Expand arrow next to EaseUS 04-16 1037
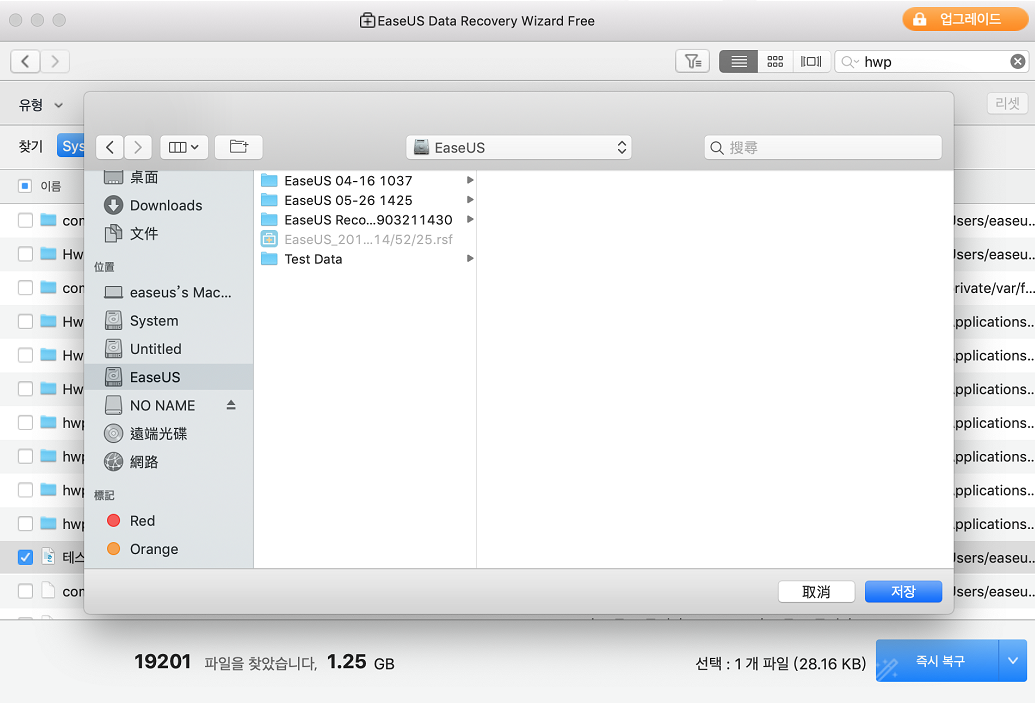Screen dimensions: 1035x703 pyautogui.click(x=470, y=180)
